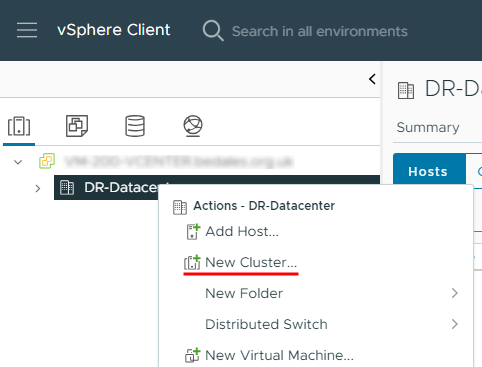Viewport: 482px width, 367px height.
Task: Choose New Virtual Machine... menu entry
Action: pyautogui.click(x=279, y=355)
